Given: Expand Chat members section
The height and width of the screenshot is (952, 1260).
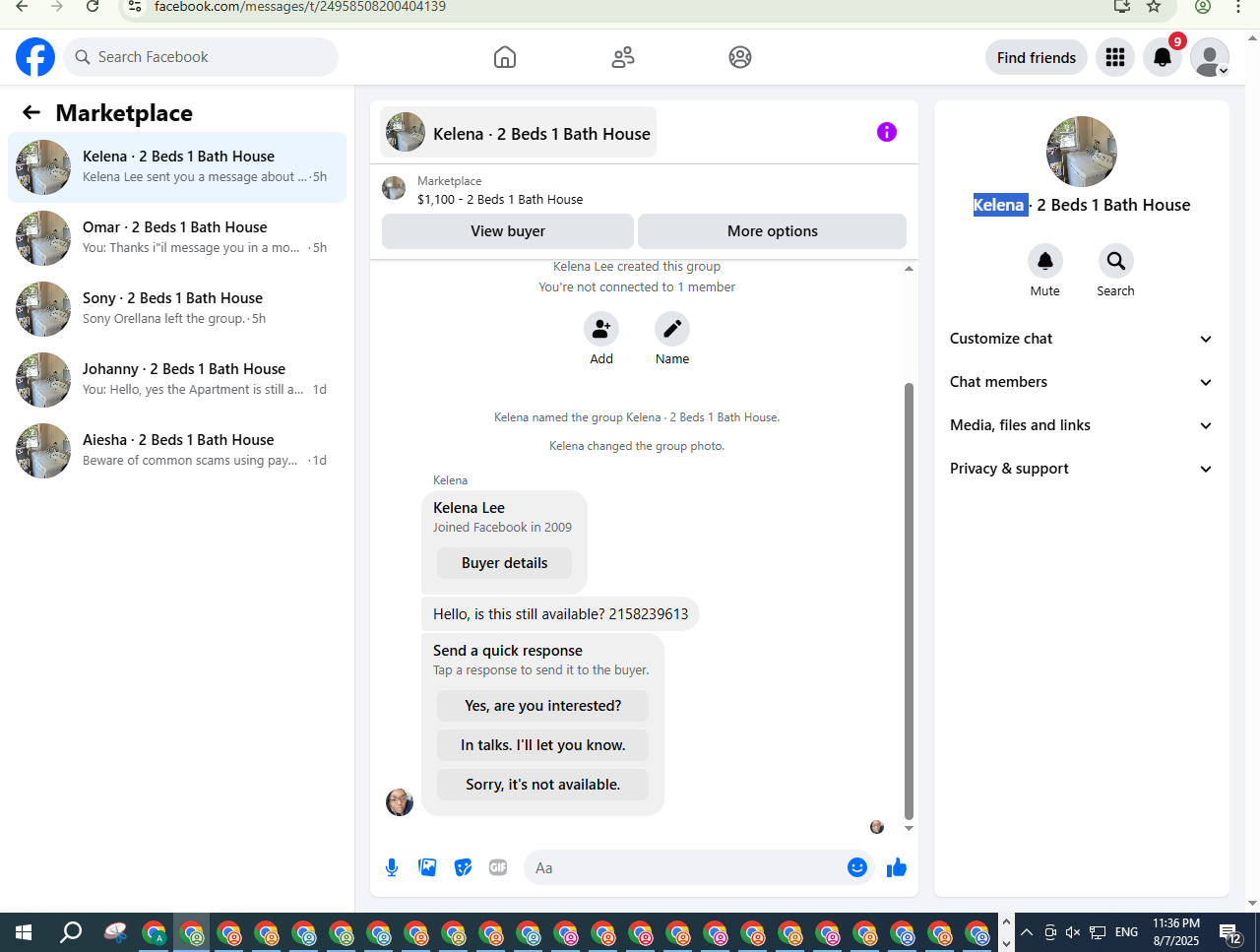Looking at the screenshot, I should [x=1081, y=382].
